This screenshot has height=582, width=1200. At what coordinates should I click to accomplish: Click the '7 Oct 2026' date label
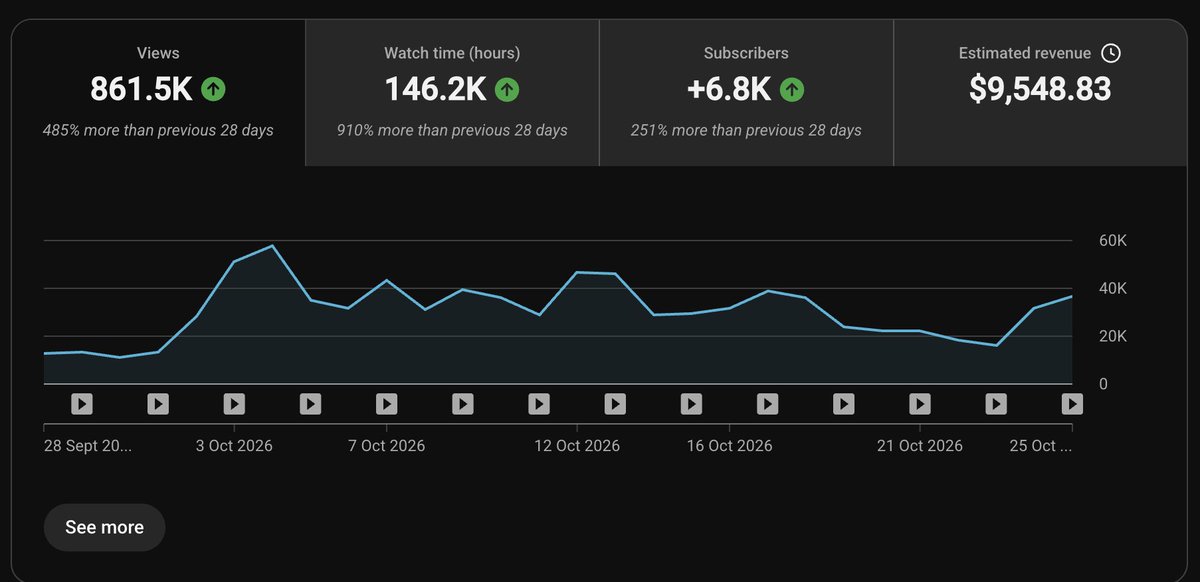pyautogui.click(x=386, y=446)
